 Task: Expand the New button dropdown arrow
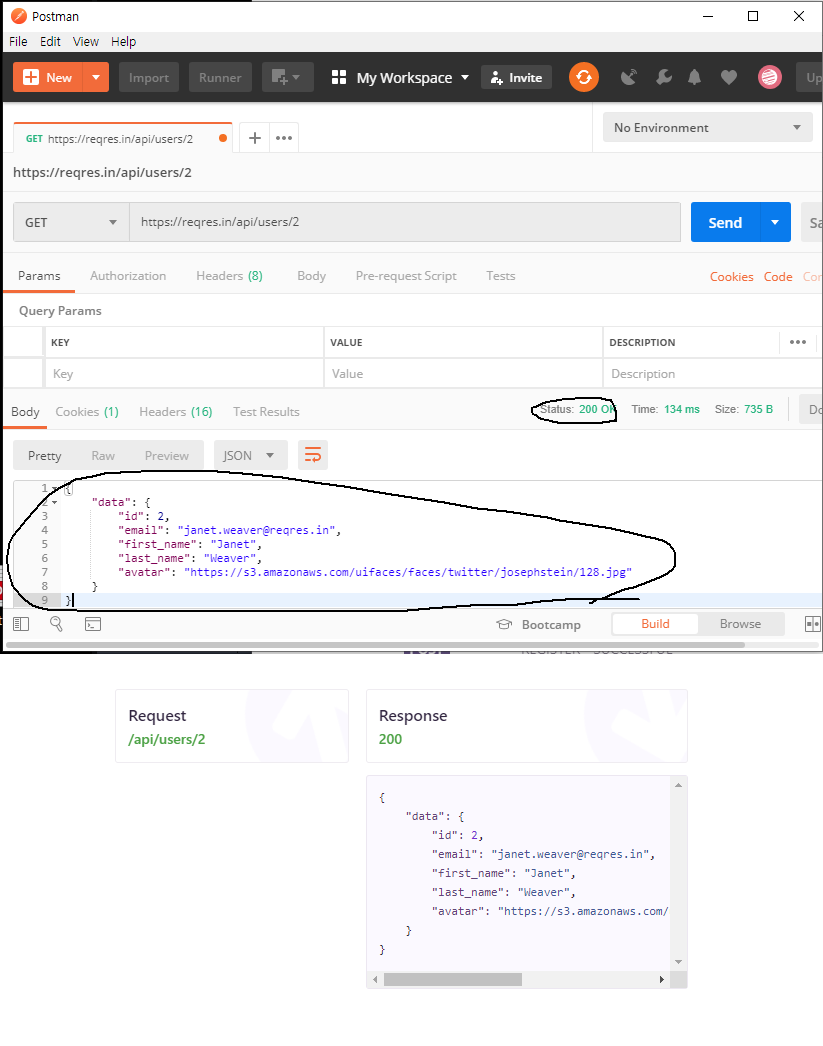(x=96, y=77)
